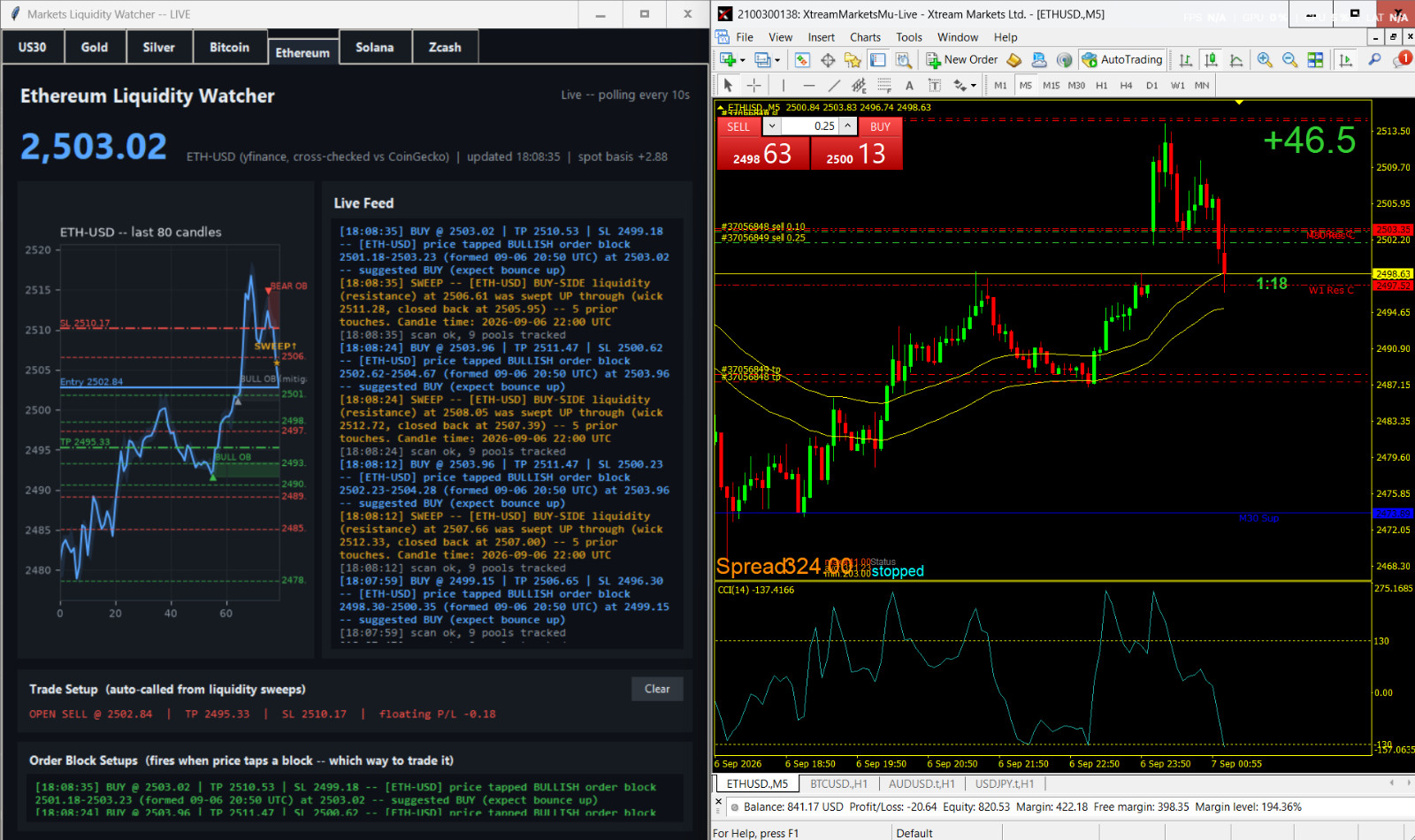
Task: Click the lot size 0.25 field
Action: point(810,126)
